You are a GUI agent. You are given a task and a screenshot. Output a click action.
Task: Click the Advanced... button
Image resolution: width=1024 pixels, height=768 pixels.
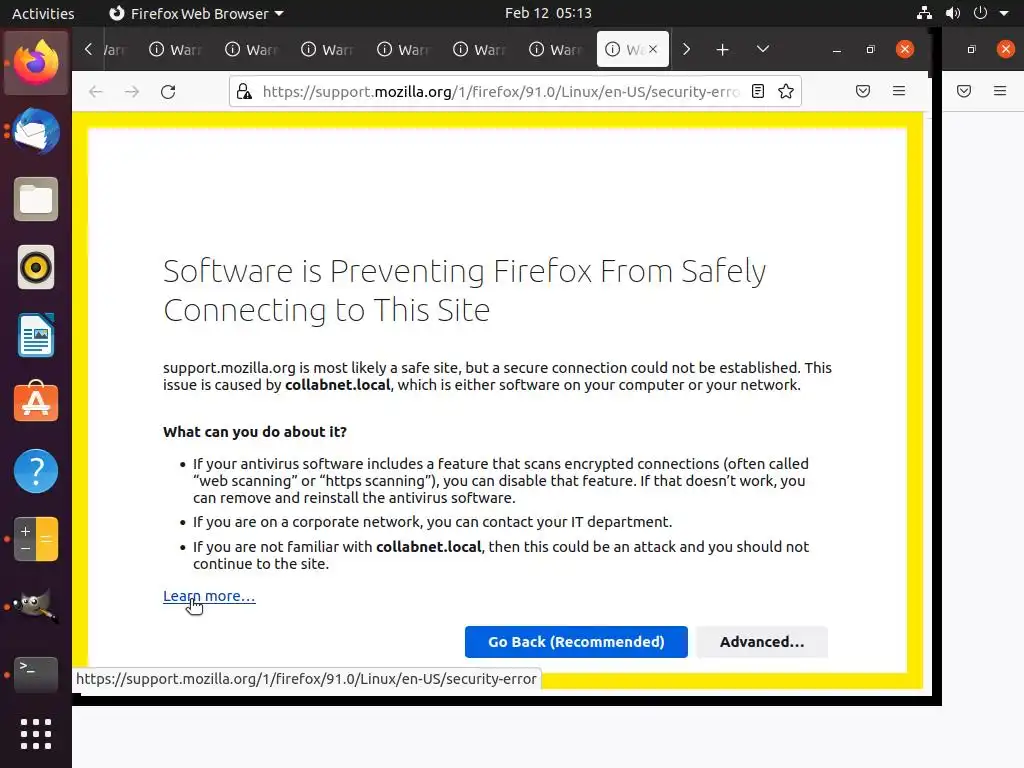click(x=761, y=642)
